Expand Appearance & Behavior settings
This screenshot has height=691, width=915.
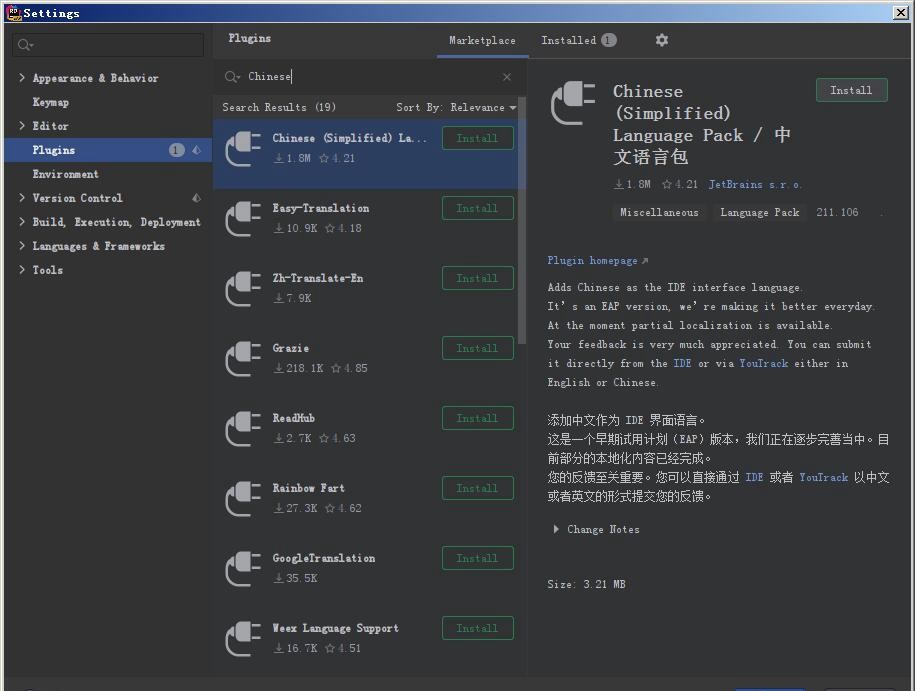point(22,78)
